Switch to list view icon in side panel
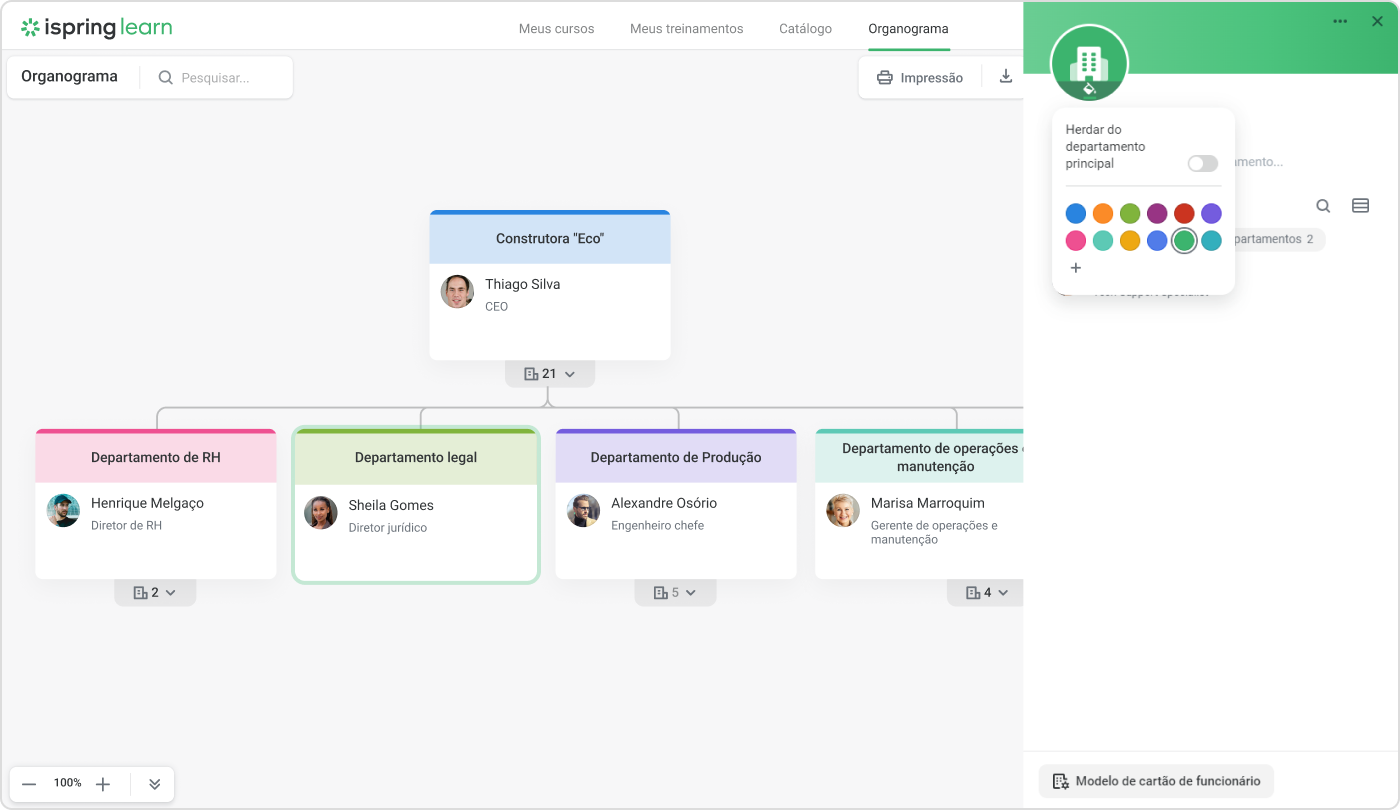1400x810 pixels. click(x=1360, y=206)
